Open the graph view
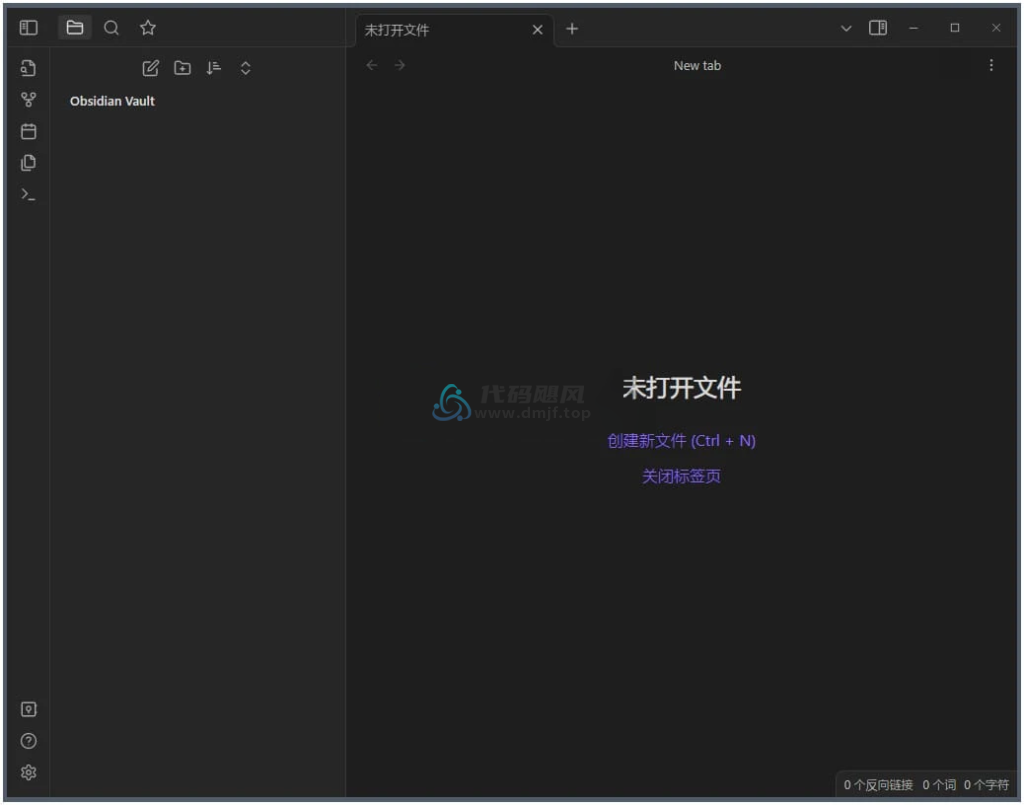Screen dimensions: 1024x805 tap(28, 100)
